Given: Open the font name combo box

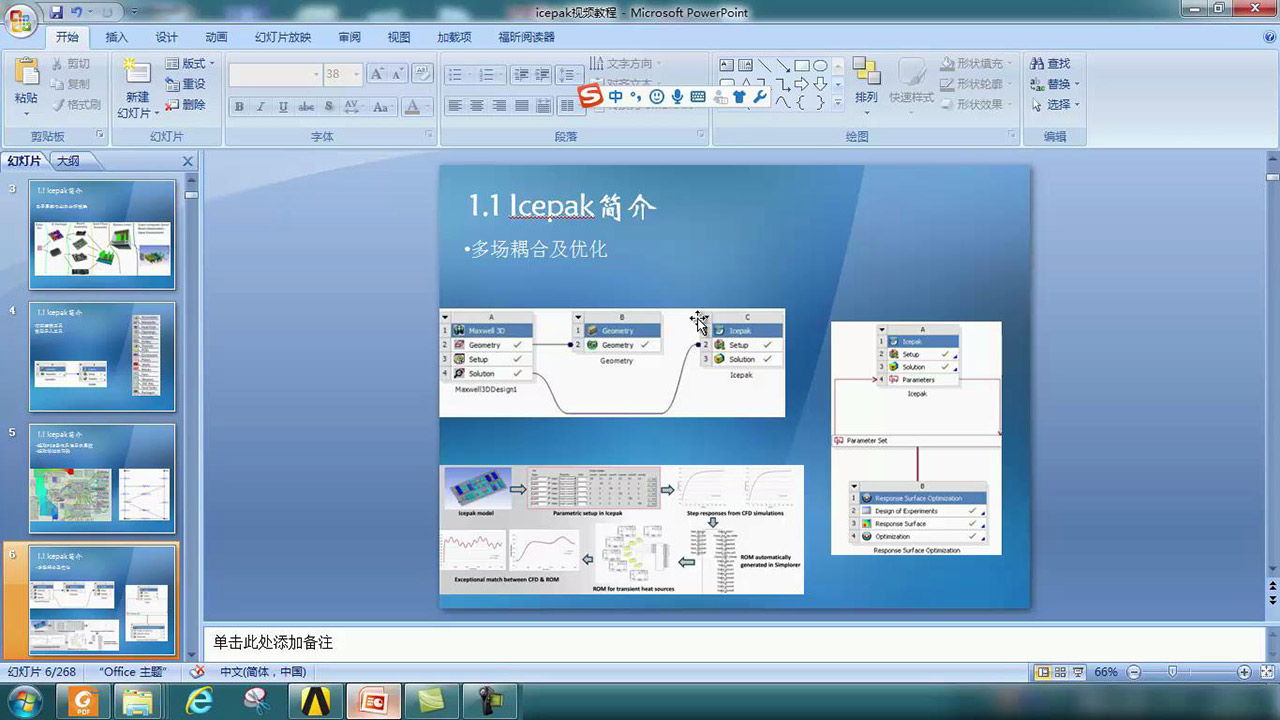Looking at the screenshot, I should [275, 74].
